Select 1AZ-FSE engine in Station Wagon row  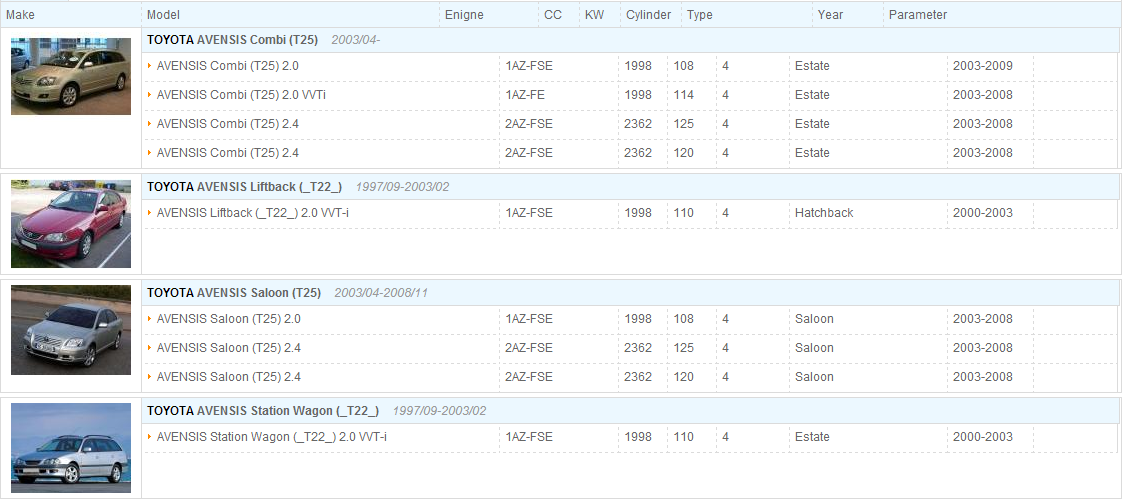click(529, 437)
